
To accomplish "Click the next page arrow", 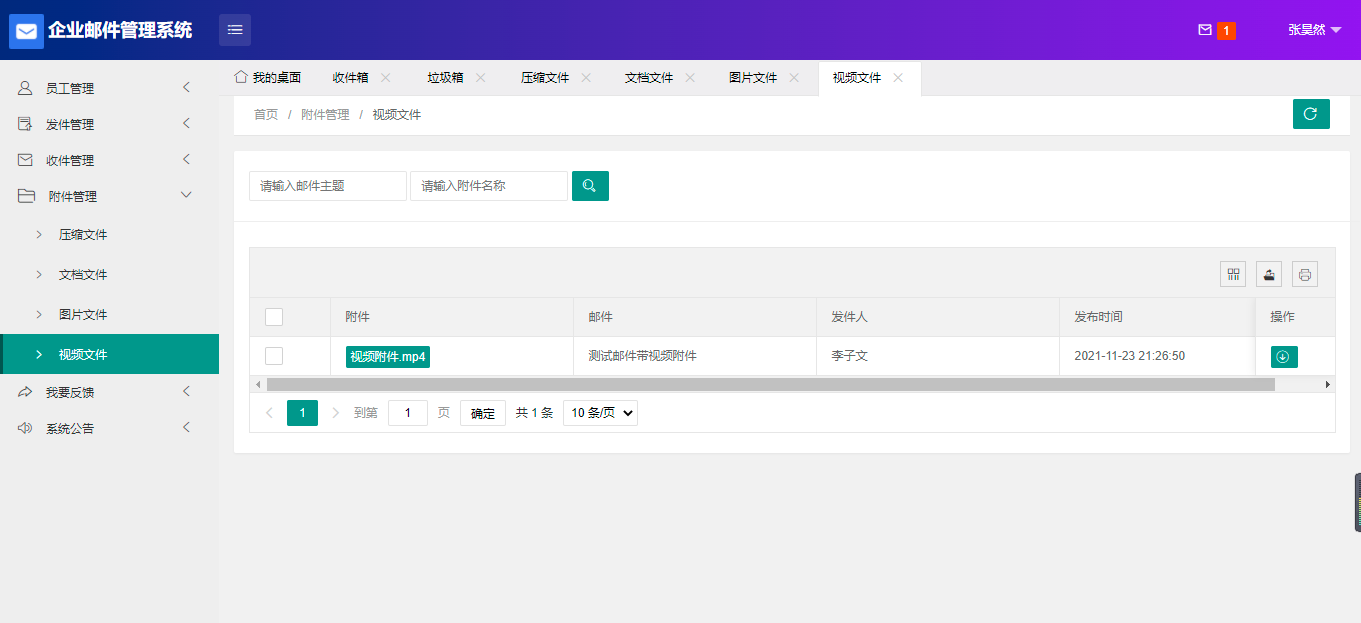I will click(x=335, y=413).
